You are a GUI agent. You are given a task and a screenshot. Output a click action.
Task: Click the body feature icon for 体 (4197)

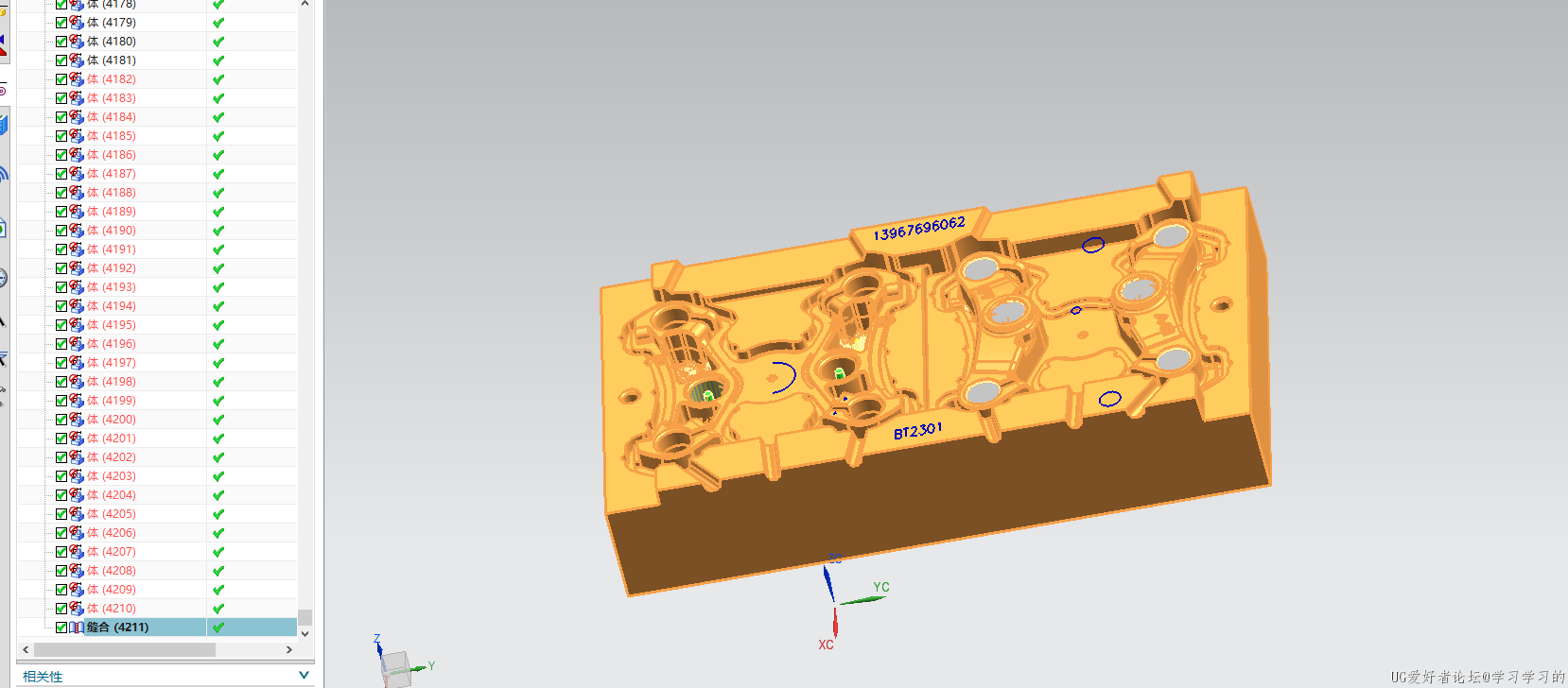click(x=77, y=363)
